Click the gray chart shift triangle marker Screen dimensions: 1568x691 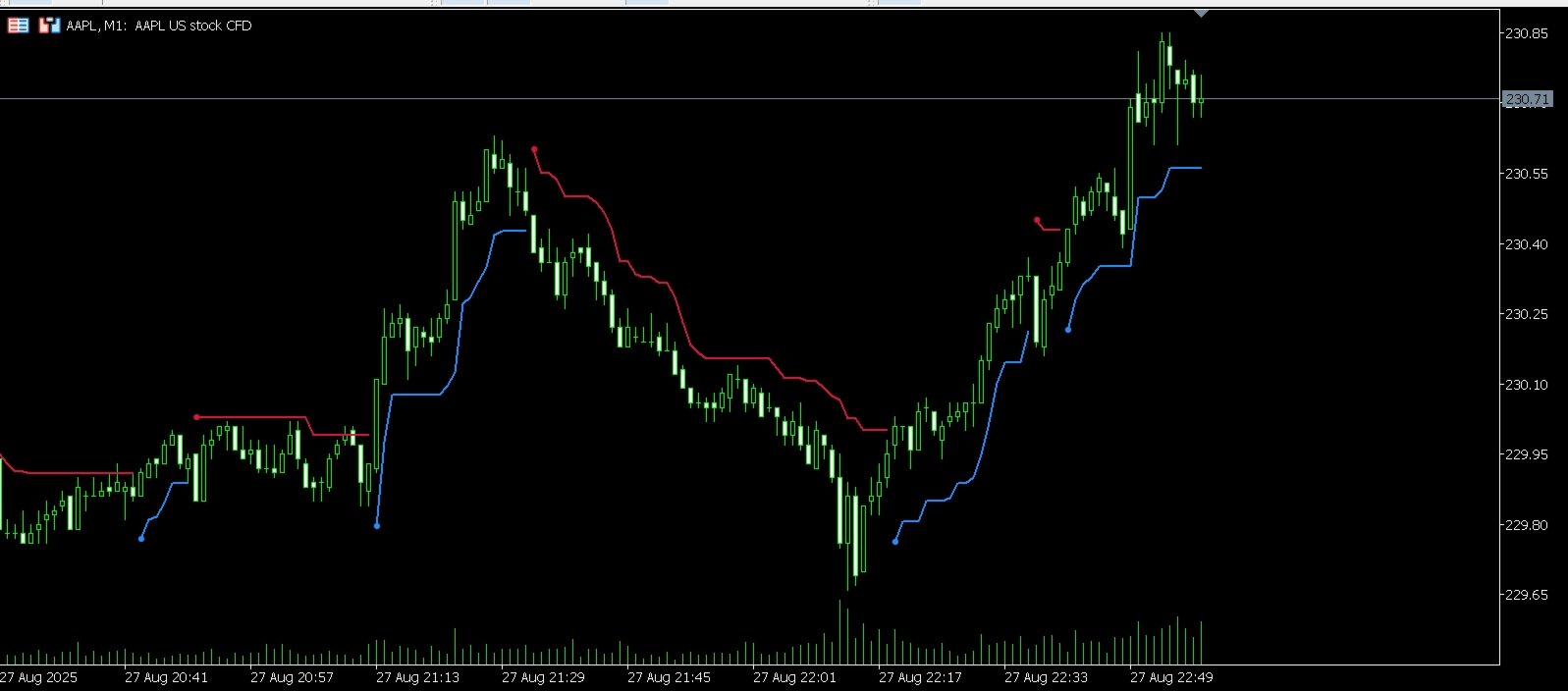click(x=1201, y=14)
